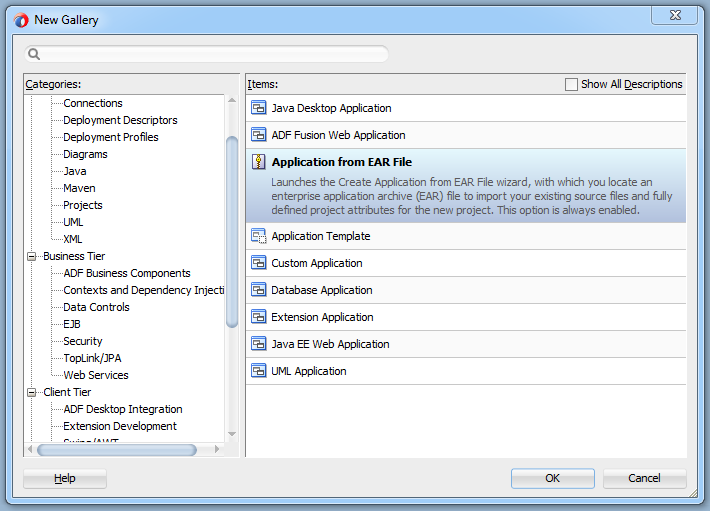Click the horizontal scroll right arrow in Categories
This screenshot has width=710, height=511.
(217, 449)
